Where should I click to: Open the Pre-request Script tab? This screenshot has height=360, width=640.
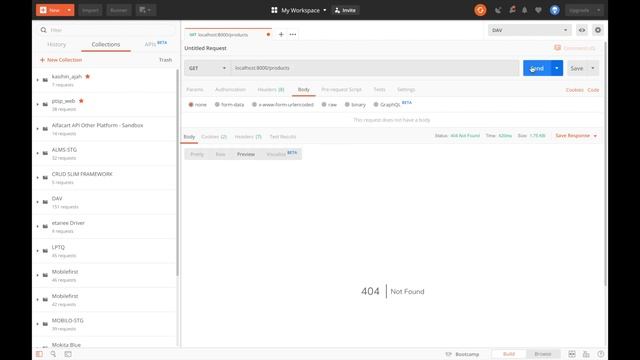pyautogui.click(x=342, y=89)
